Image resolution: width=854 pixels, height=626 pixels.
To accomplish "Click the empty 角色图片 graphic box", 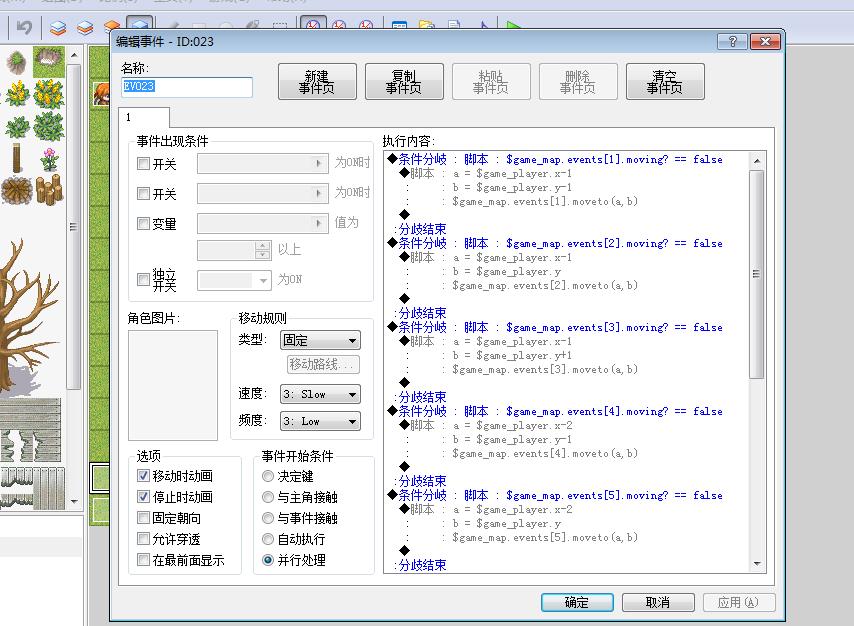I will [173, 385].
